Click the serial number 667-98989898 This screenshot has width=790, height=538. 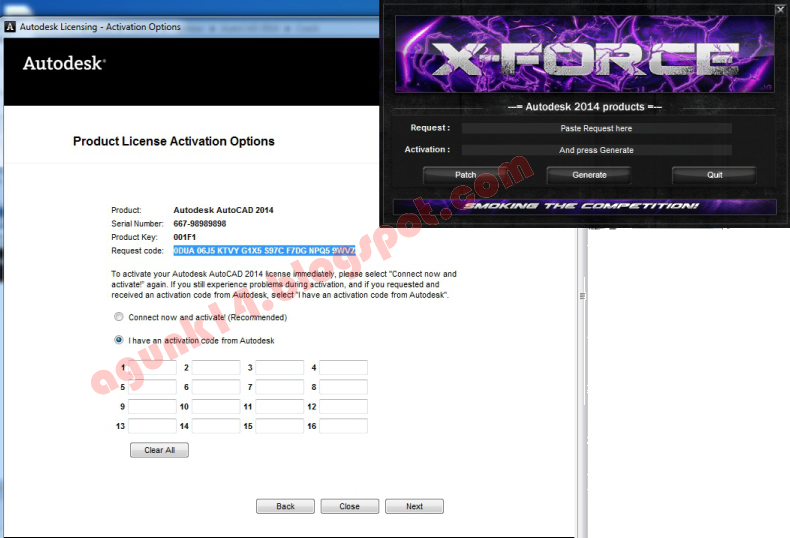tap(200, 224)
